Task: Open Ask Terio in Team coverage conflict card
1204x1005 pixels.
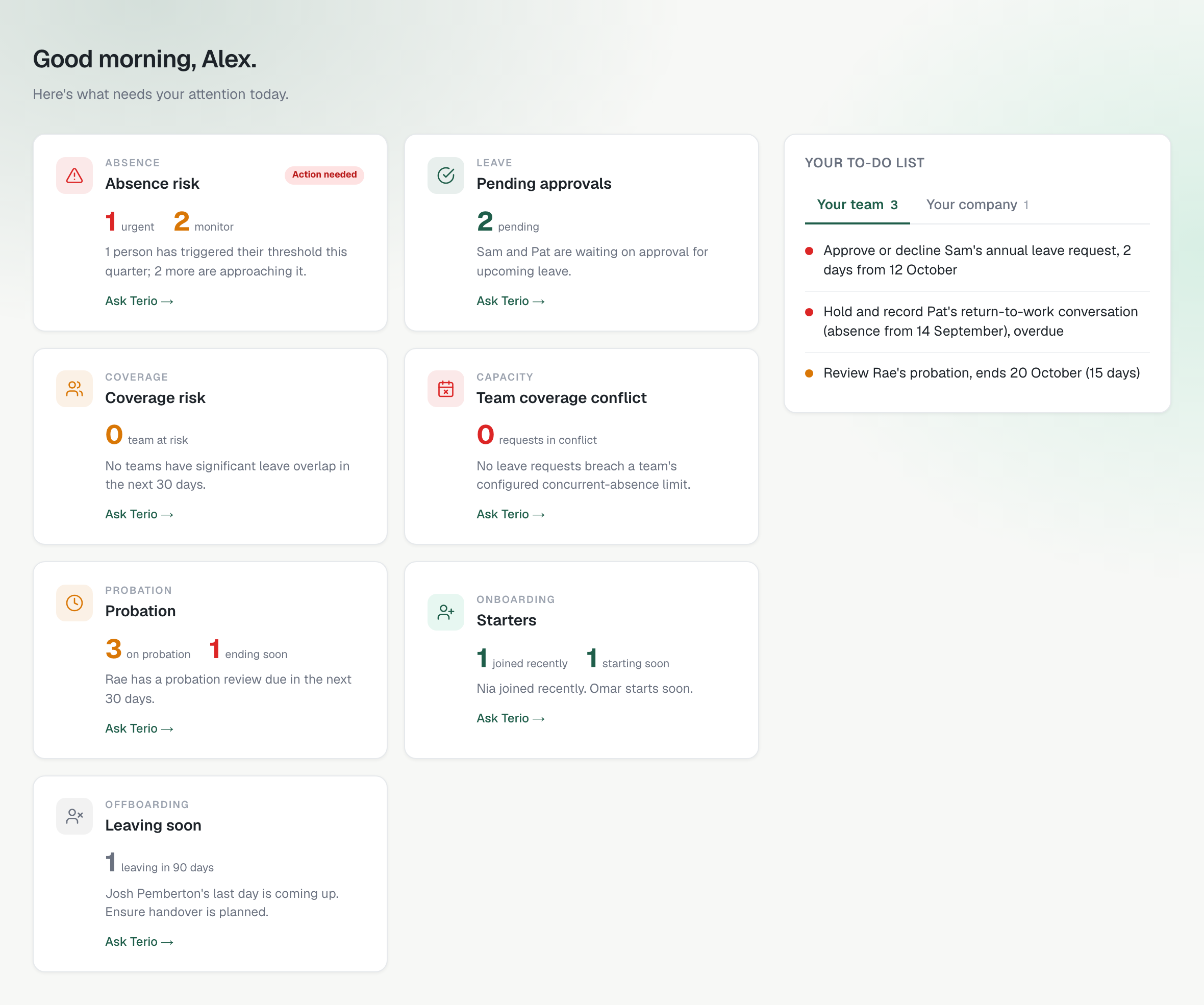Action: [510, 514]
